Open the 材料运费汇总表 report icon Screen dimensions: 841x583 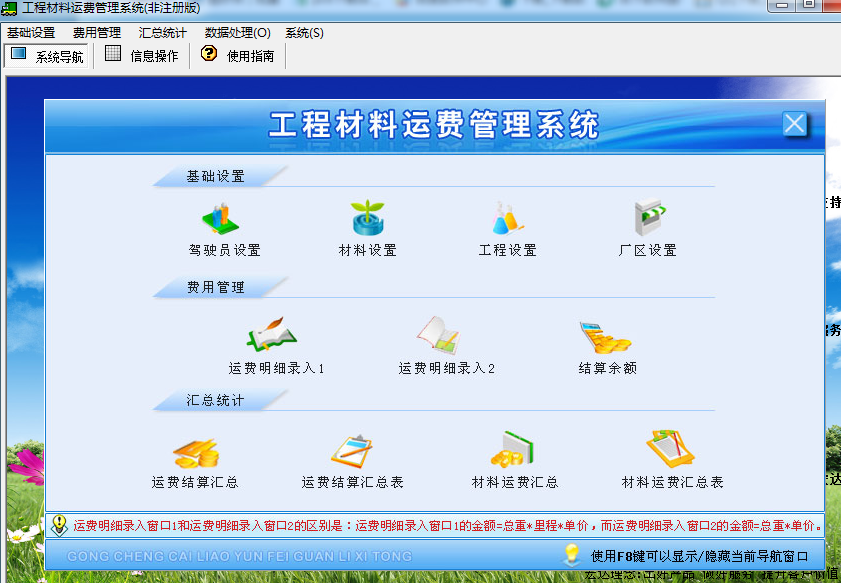click(x=671, y=451)
